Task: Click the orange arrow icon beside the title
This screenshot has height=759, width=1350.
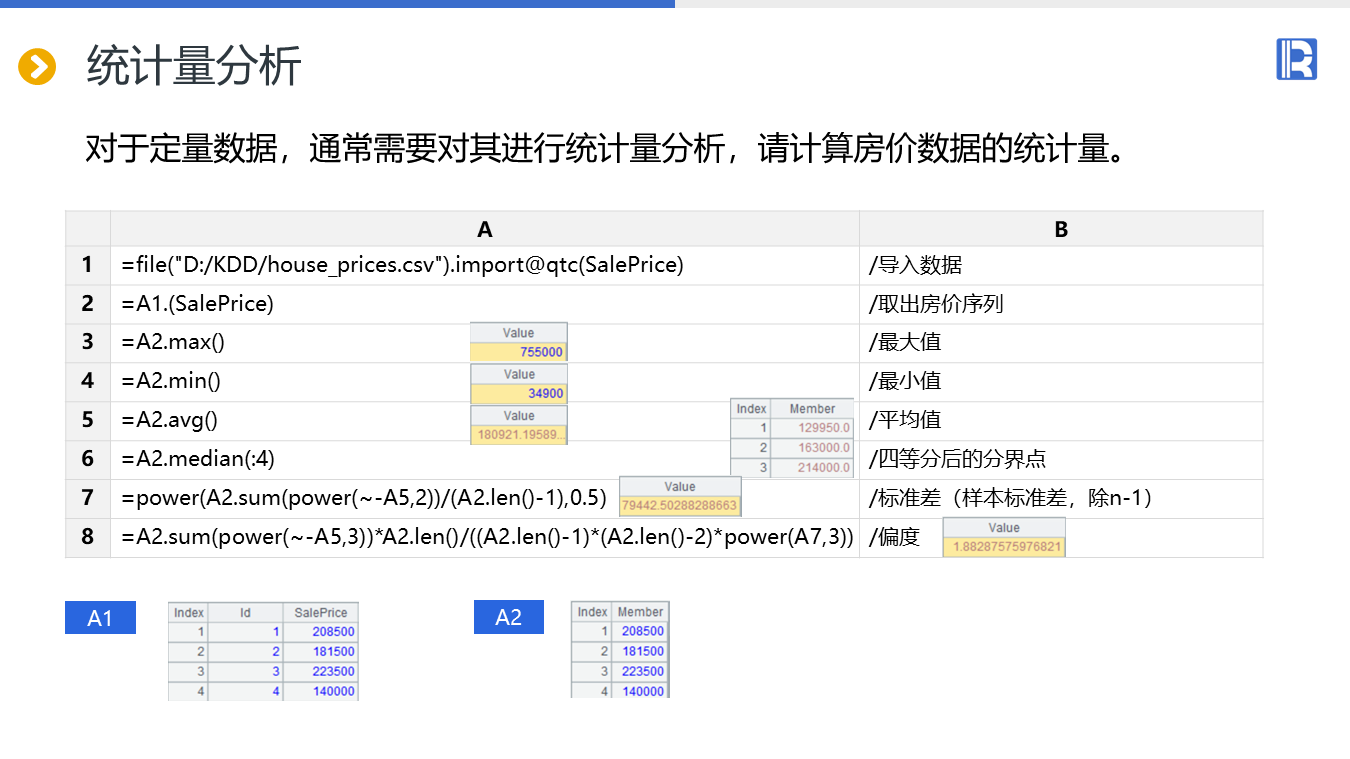Action: pos(37,67)
